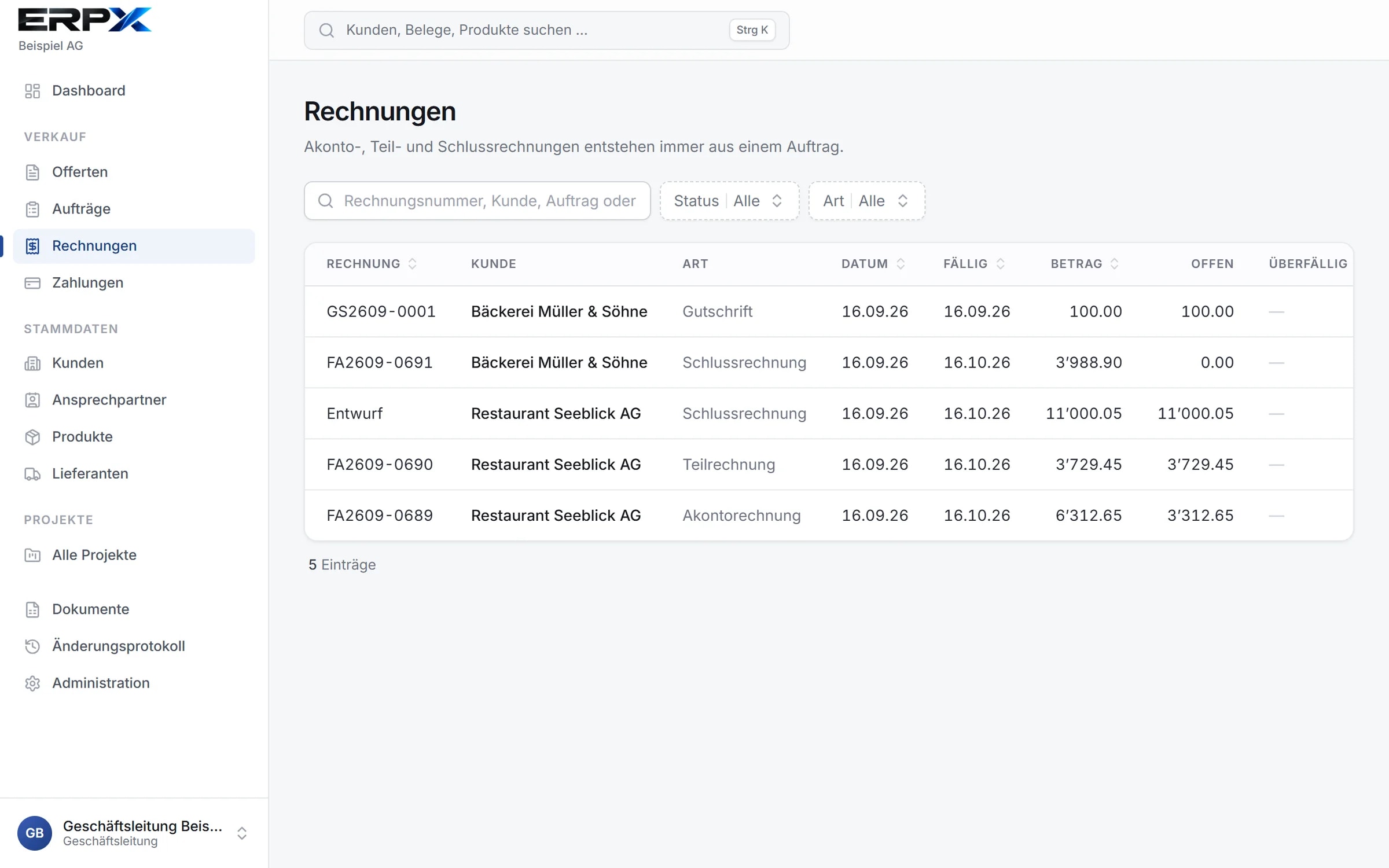
Task: Sort table by Fällig column
Action: tap(974, 264)
